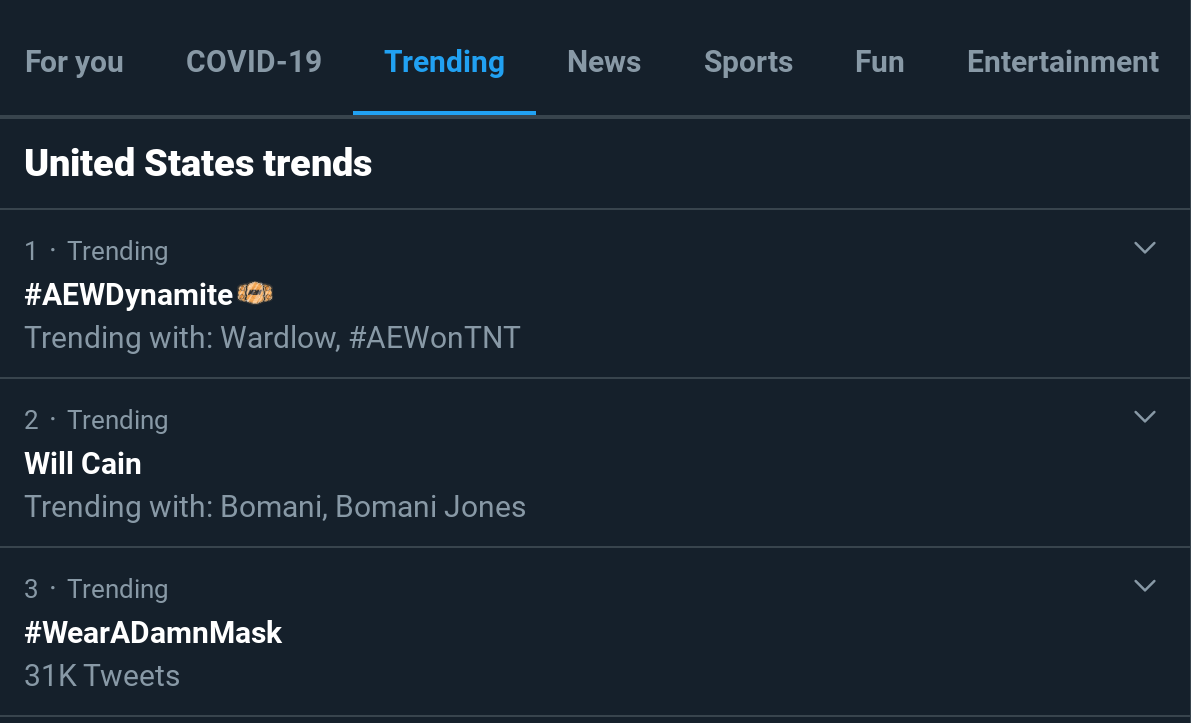Open the #WearADamnMask hashtag trend
The height and width of the screenshot is (723, 1191).
pos(153,633)
